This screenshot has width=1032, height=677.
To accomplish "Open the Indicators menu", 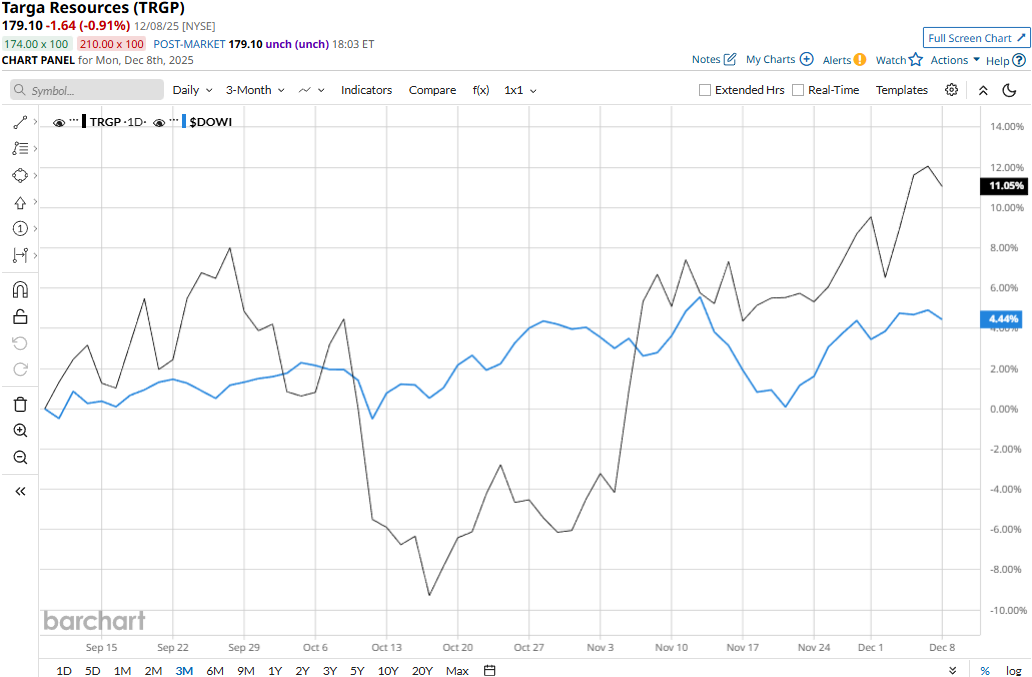I will click(x=366, y=90).
